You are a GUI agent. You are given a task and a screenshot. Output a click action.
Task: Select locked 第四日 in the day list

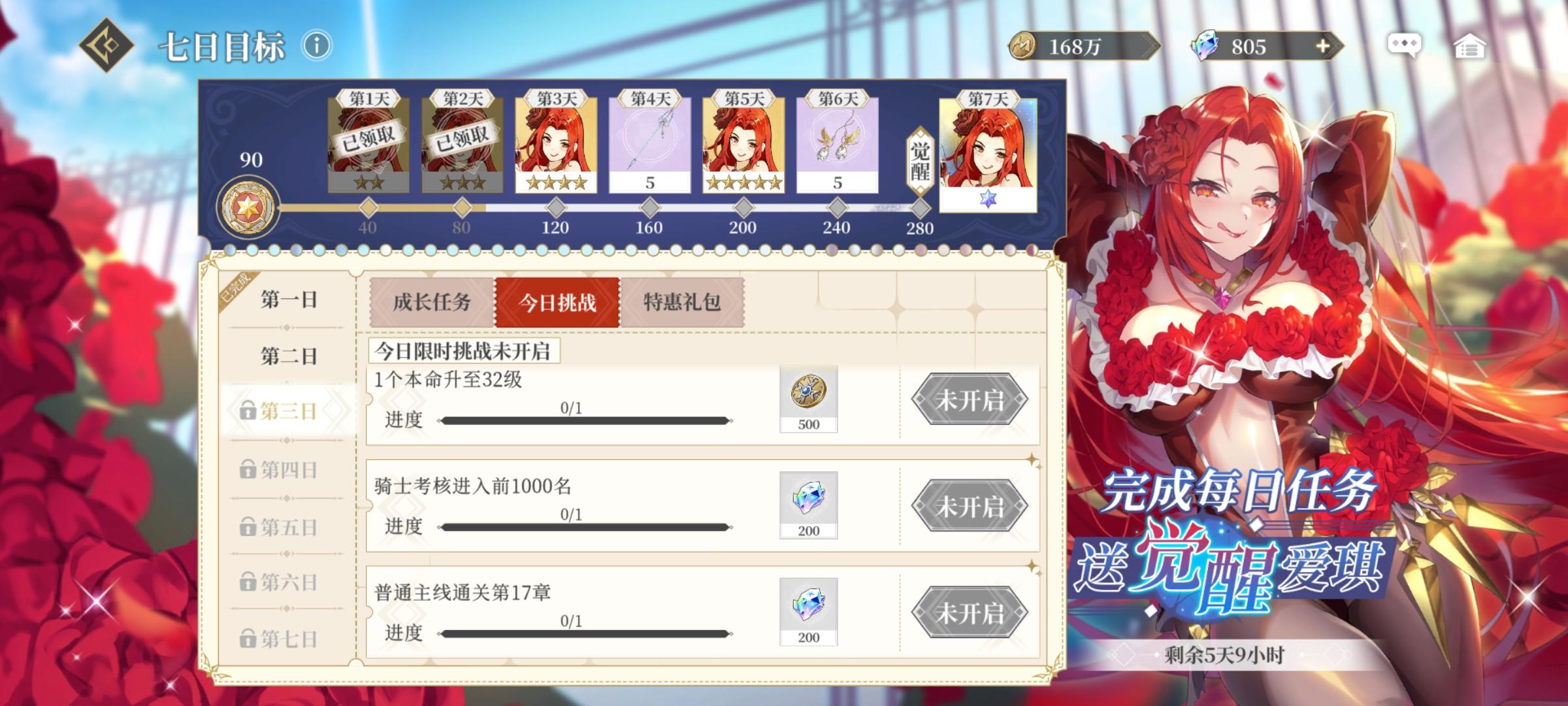[279, 469]
